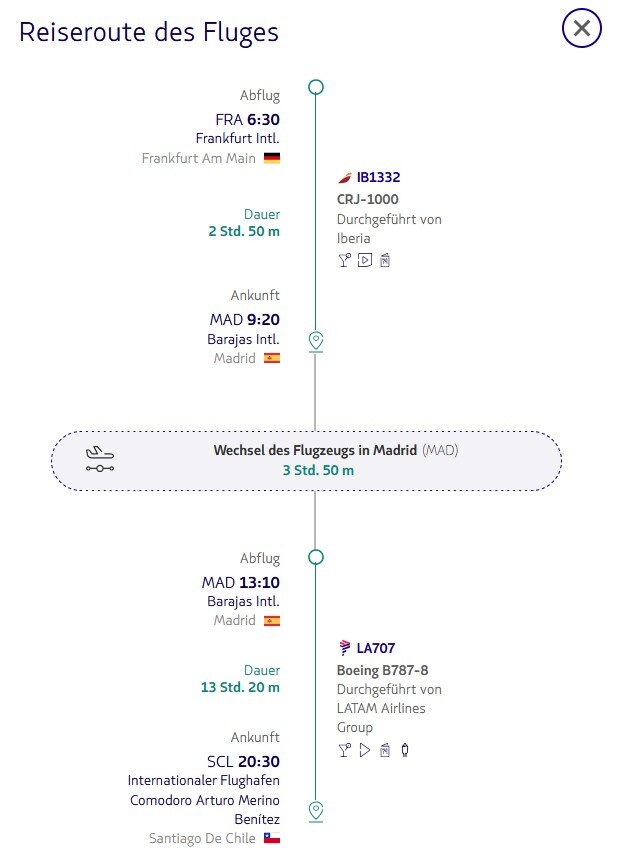Image resolution: width=618 pixels, height=859 pixels.
Task: Click the magazine icon under Iberia
Action: [x=385, y=260]
